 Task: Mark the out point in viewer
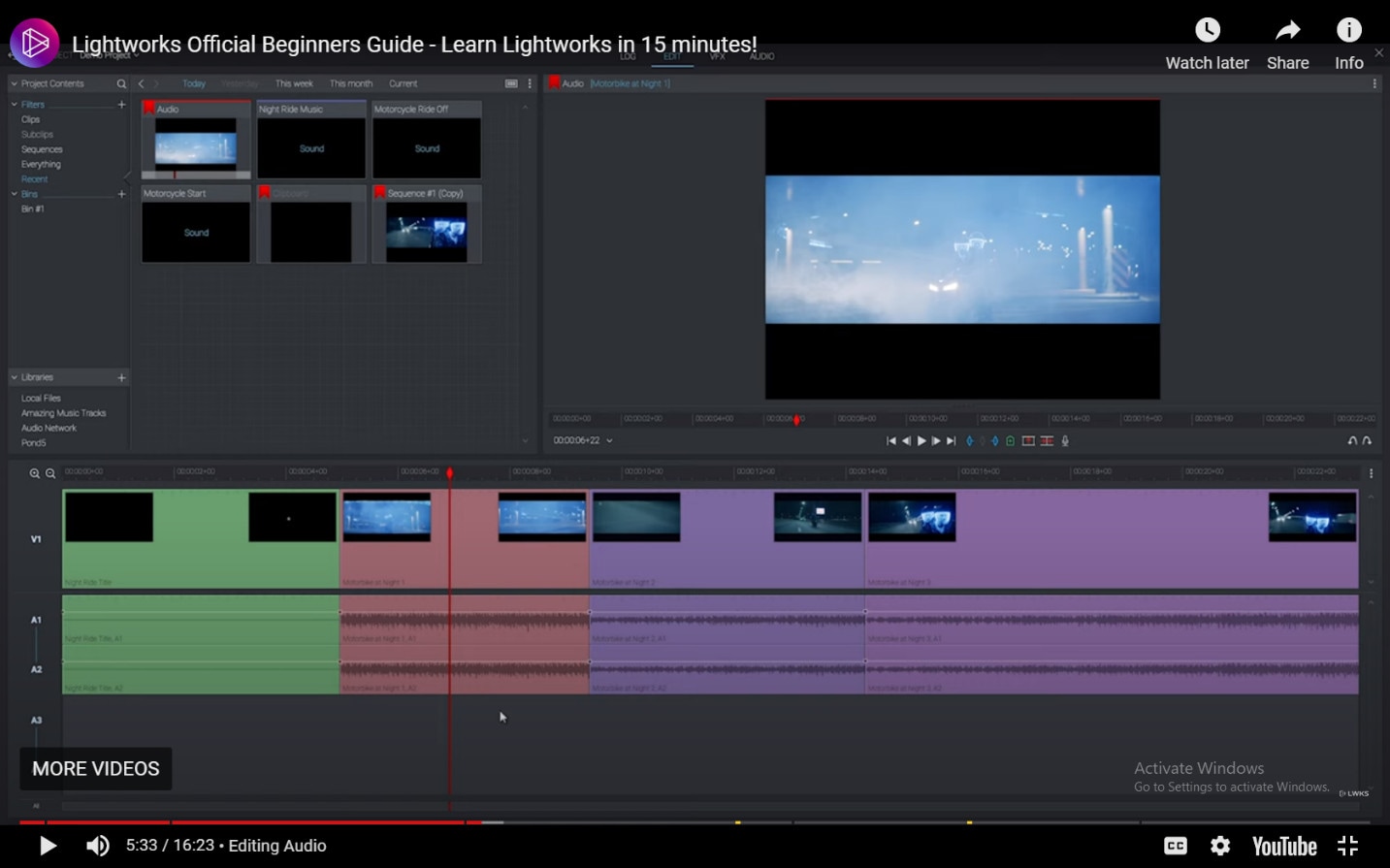coord(995,441)
